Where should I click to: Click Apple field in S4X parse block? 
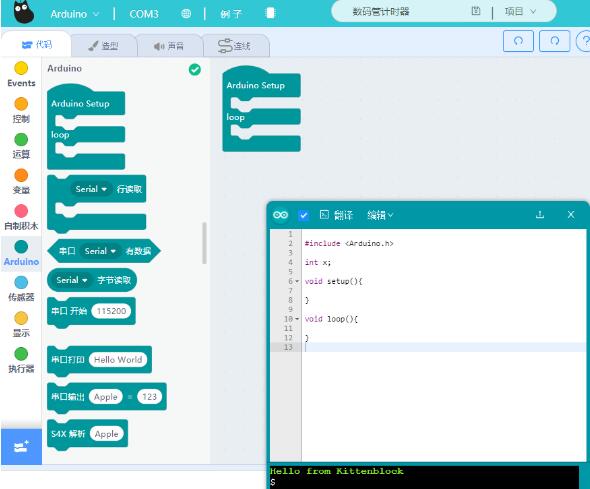coord(106,434)
